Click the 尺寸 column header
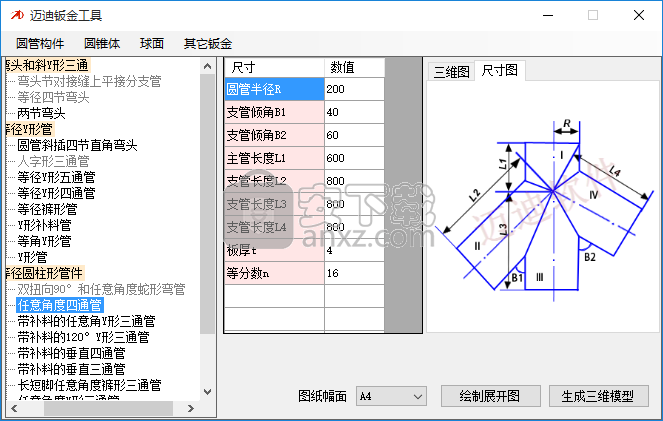 (274, 68)
